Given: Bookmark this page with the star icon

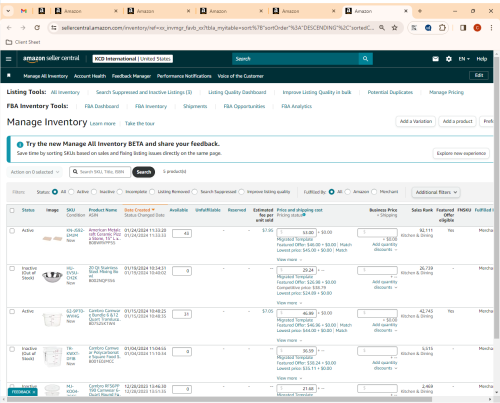Looking at the screenshot, I should 395,28.
